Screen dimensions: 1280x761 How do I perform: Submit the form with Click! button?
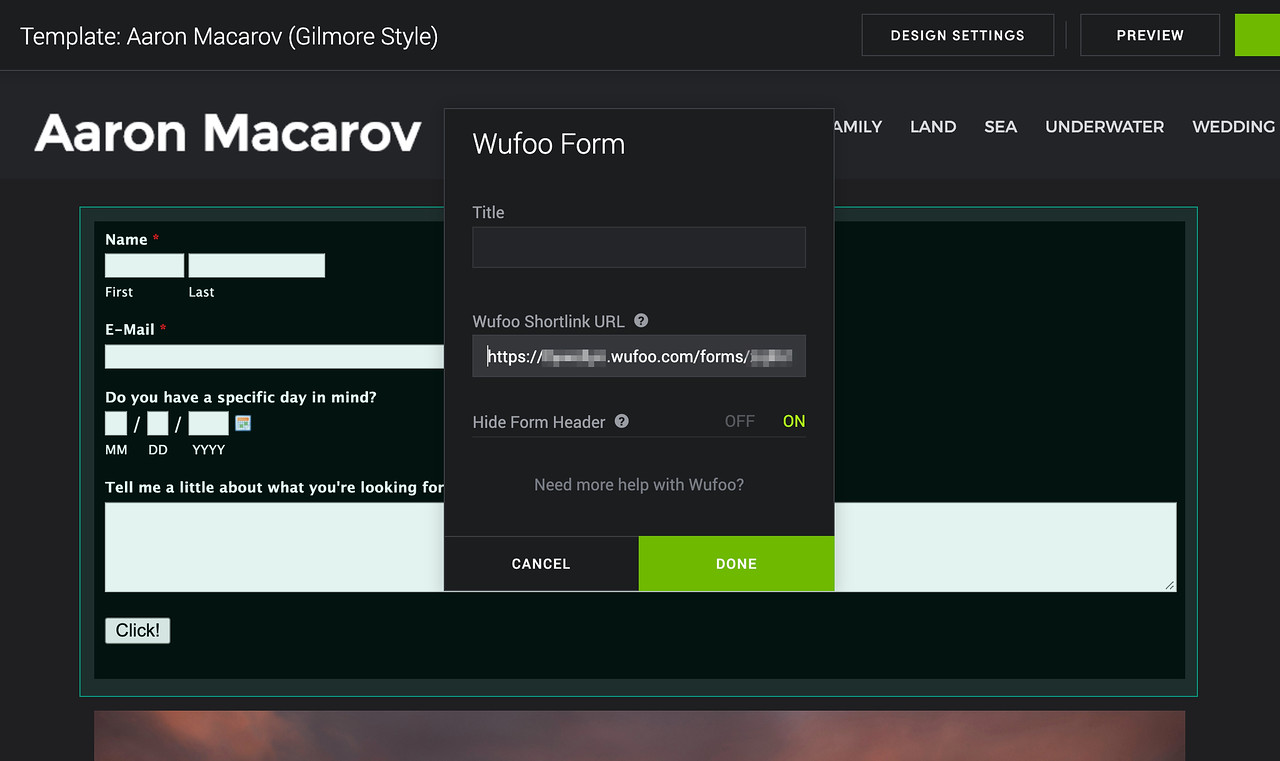click(138, 630)
